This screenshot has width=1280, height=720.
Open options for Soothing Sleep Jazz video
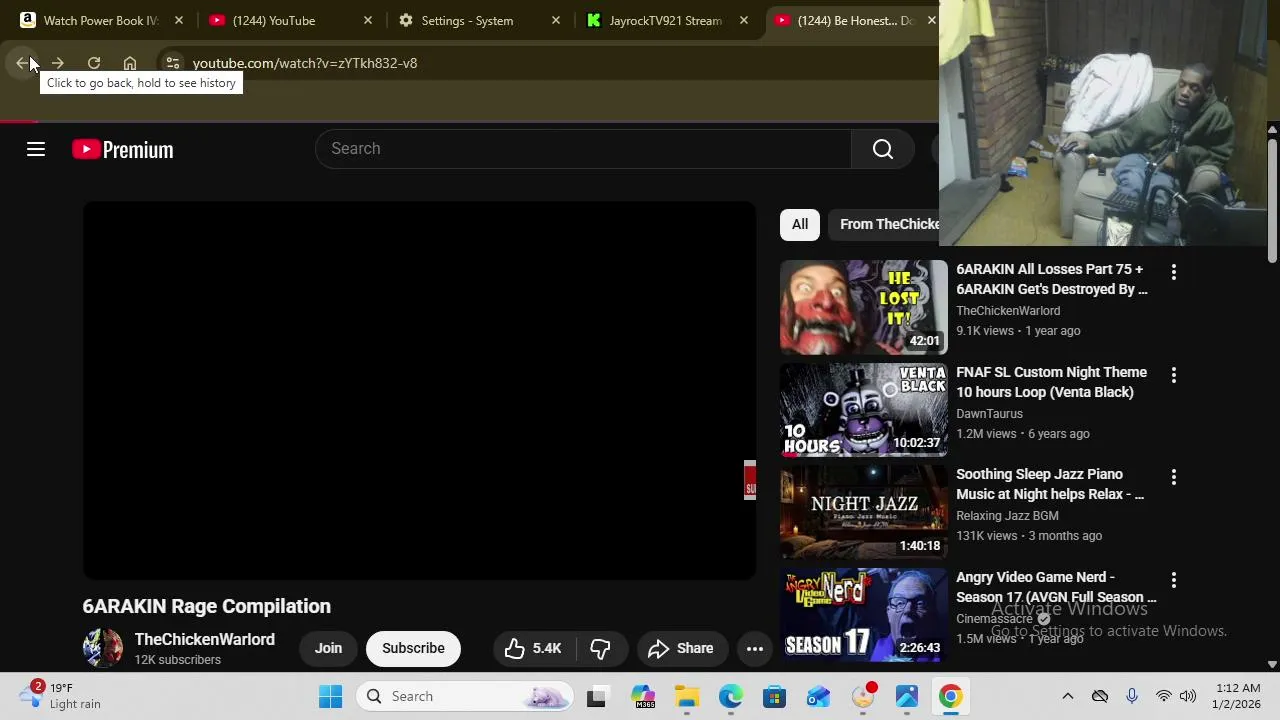(1174, 477)
